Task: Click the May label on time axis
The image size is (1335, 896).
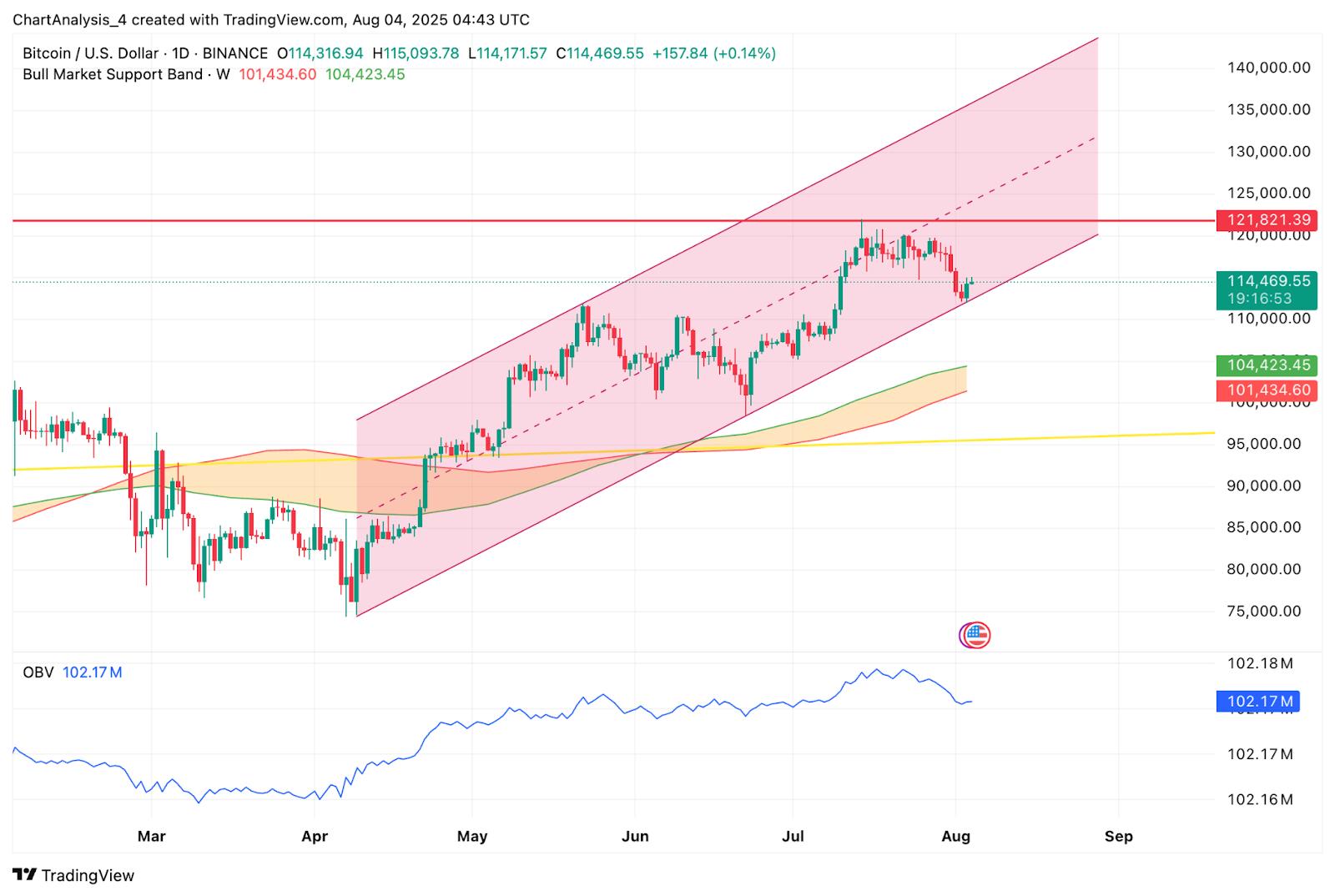Action: pyautogui.click(x=472, y=836)
